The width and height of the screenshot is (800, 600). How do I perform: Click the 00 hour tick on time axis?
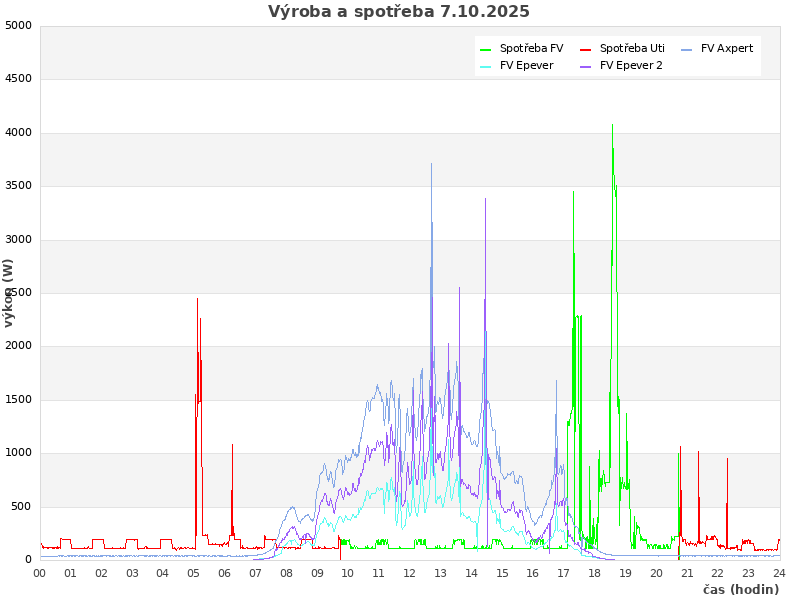[x=40, y=573]
